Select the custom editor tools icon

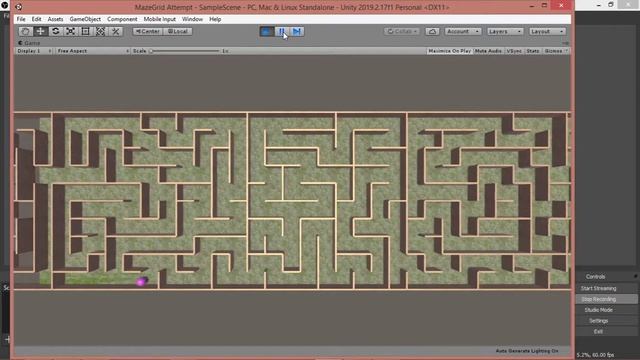[116, 31]
